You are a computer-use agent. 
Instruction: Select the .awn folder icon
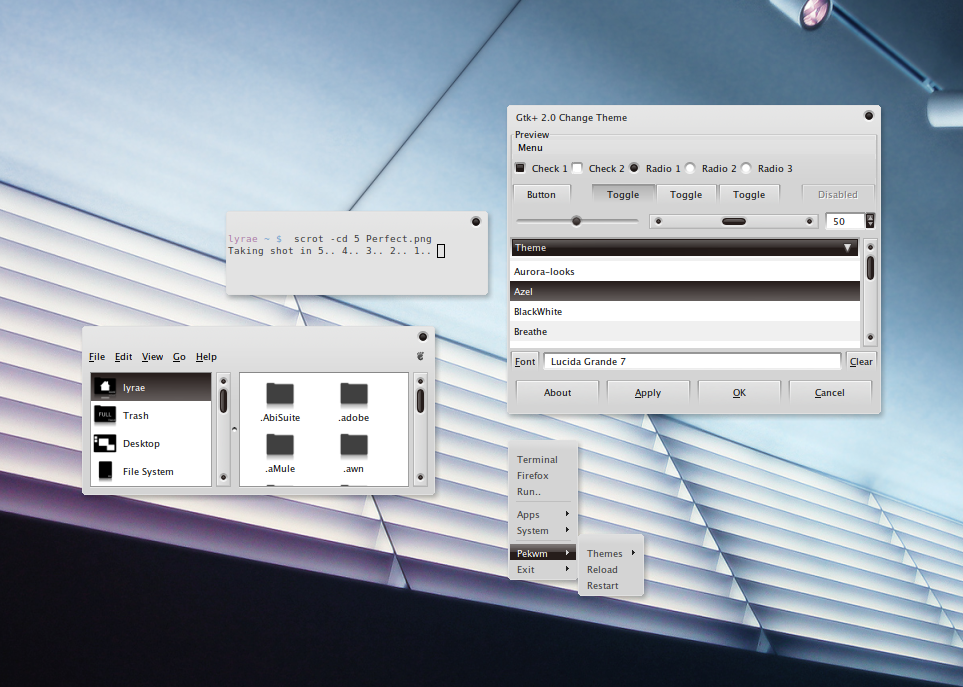(x=354, y=445)
